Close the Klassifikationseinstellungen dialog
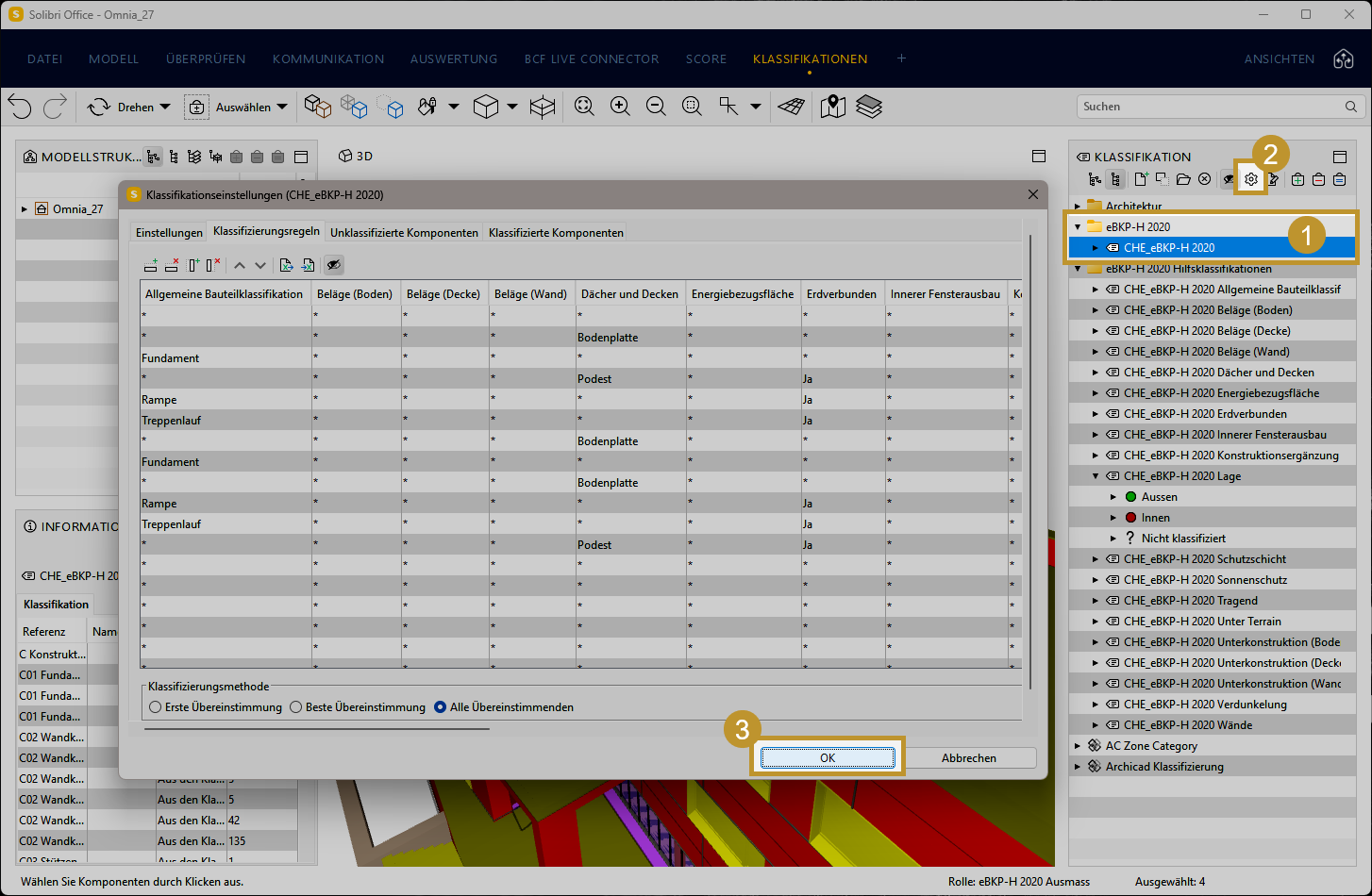This screenshot has width=1372, height=896. click(1032, 194)
